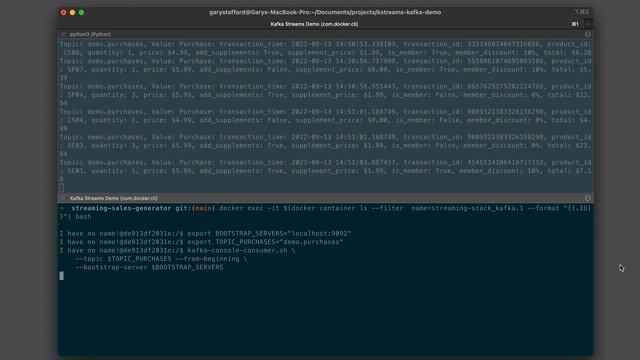Click the git:(main) branch indicator

(195, 208)
